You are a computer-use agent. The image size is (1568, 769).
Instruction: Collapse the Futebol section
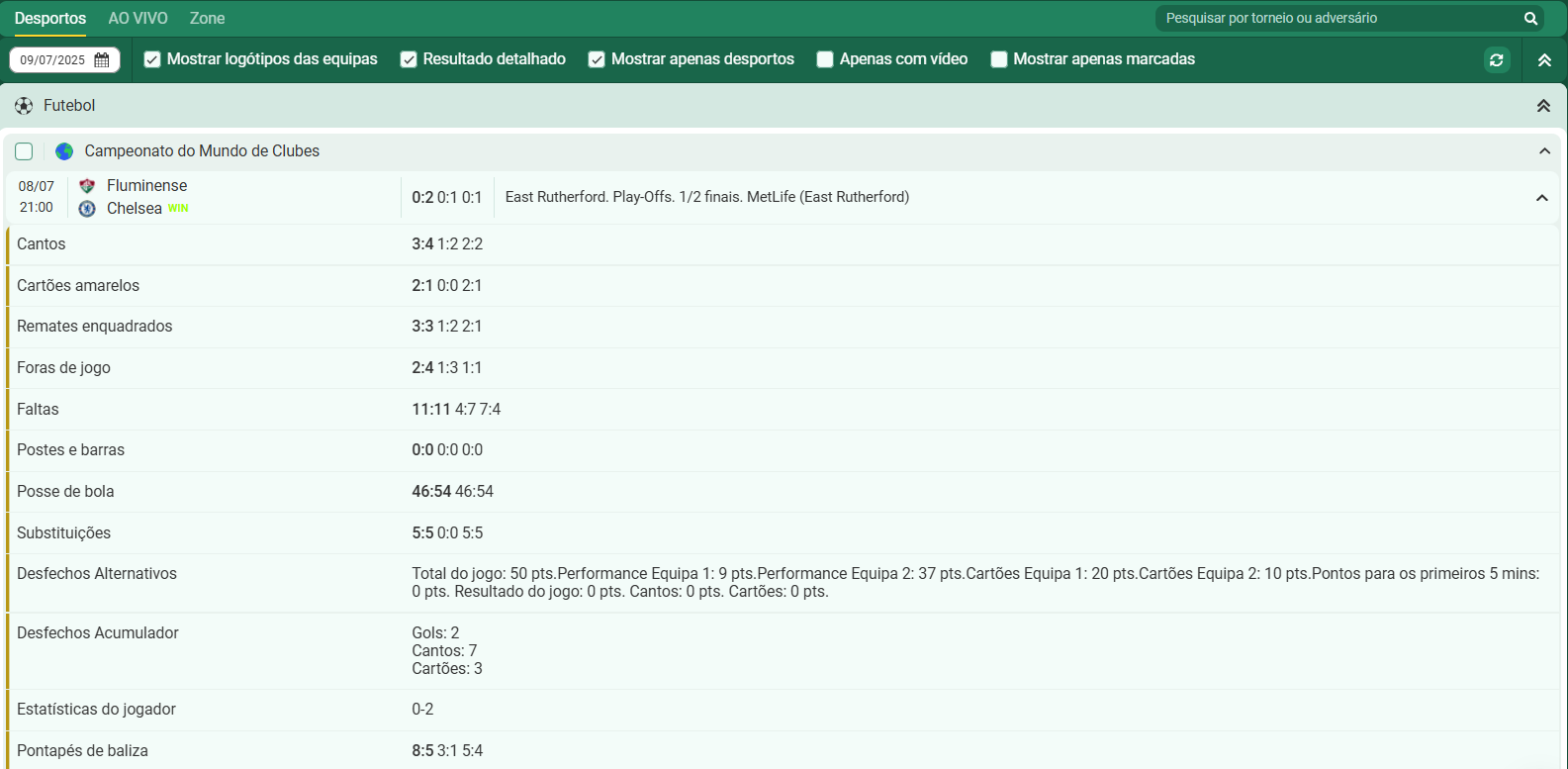(1543, 106)
